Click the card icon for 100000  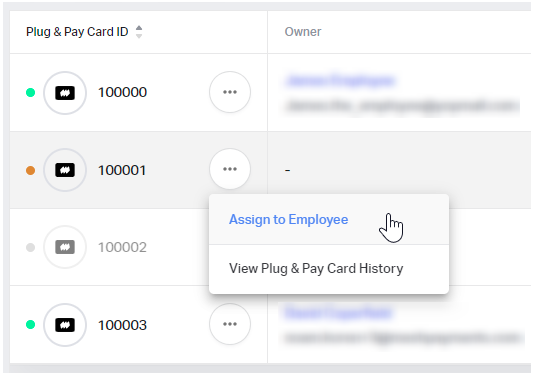[65, 93]
